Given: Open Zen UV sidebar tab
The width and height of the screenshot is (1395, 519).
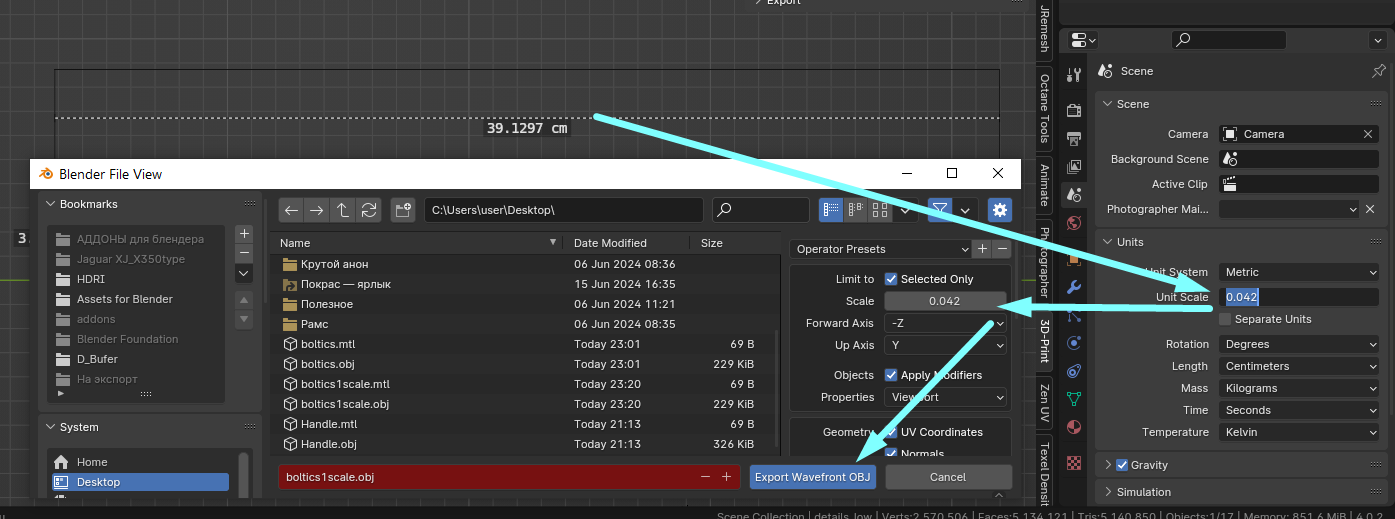Looking at the screenshot, I should tap(1044, 401).
